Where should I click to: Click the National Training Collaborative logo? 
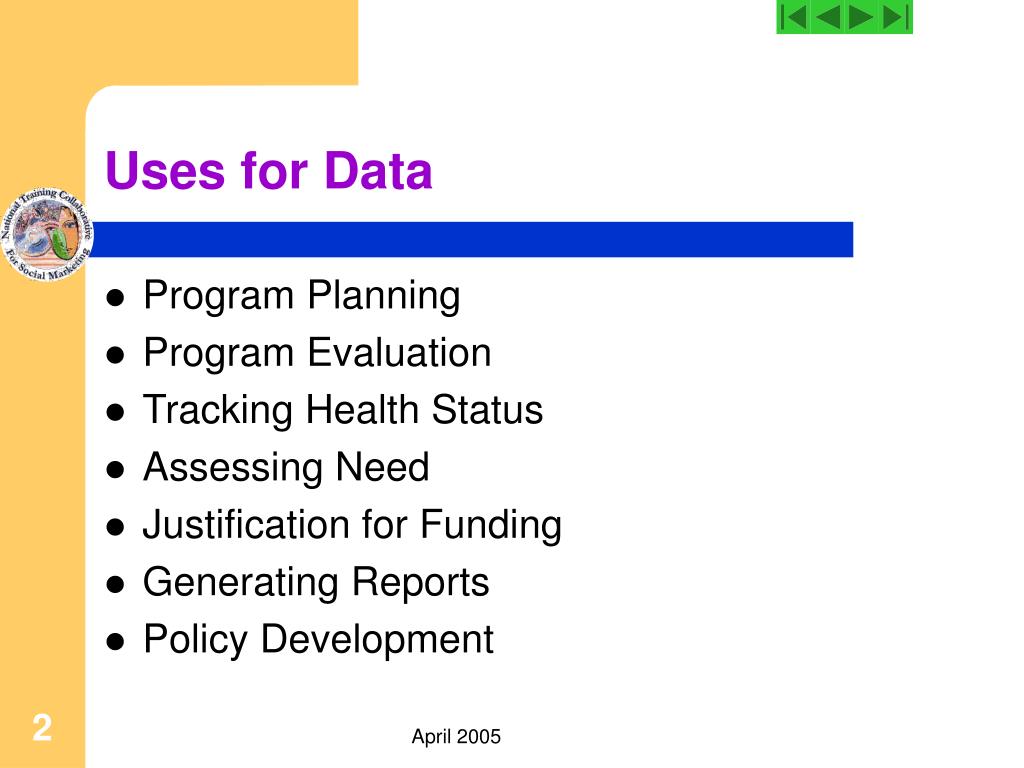(x=46, y=235)
